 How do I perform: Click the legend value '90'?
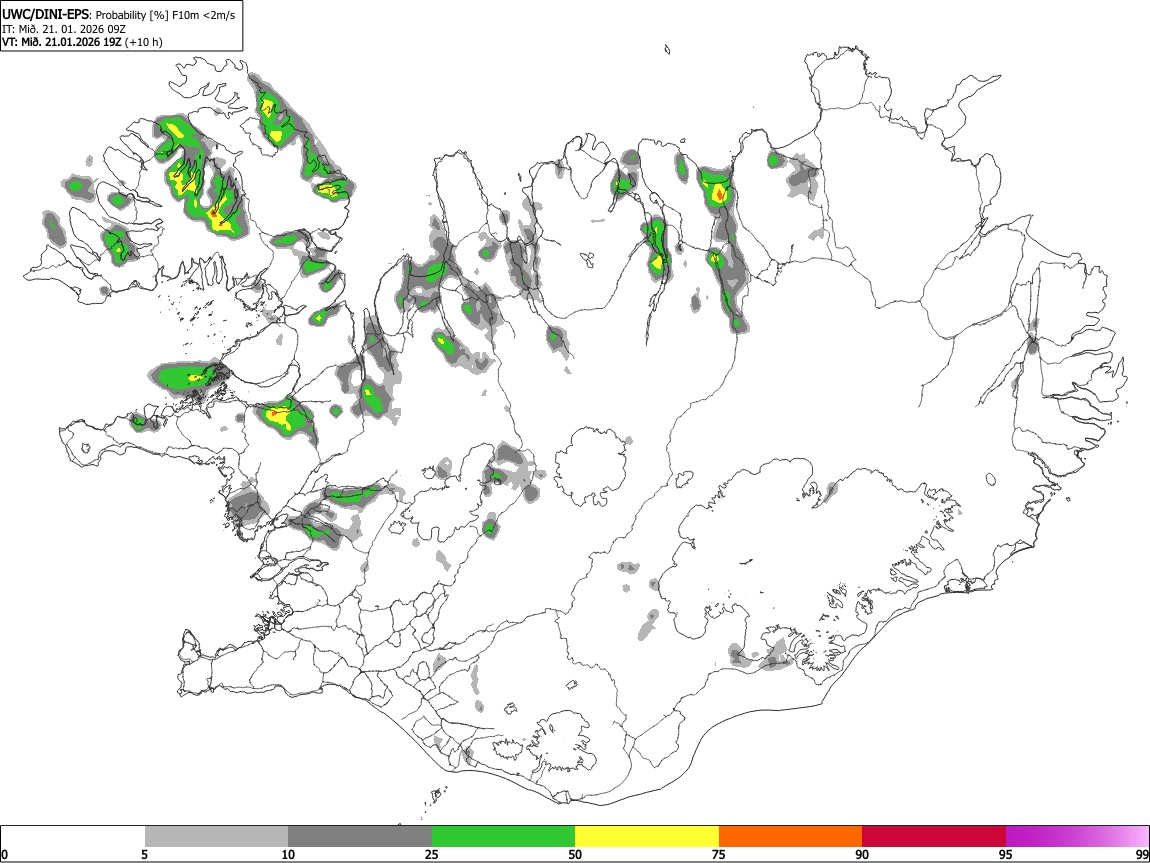click(862, 854)
